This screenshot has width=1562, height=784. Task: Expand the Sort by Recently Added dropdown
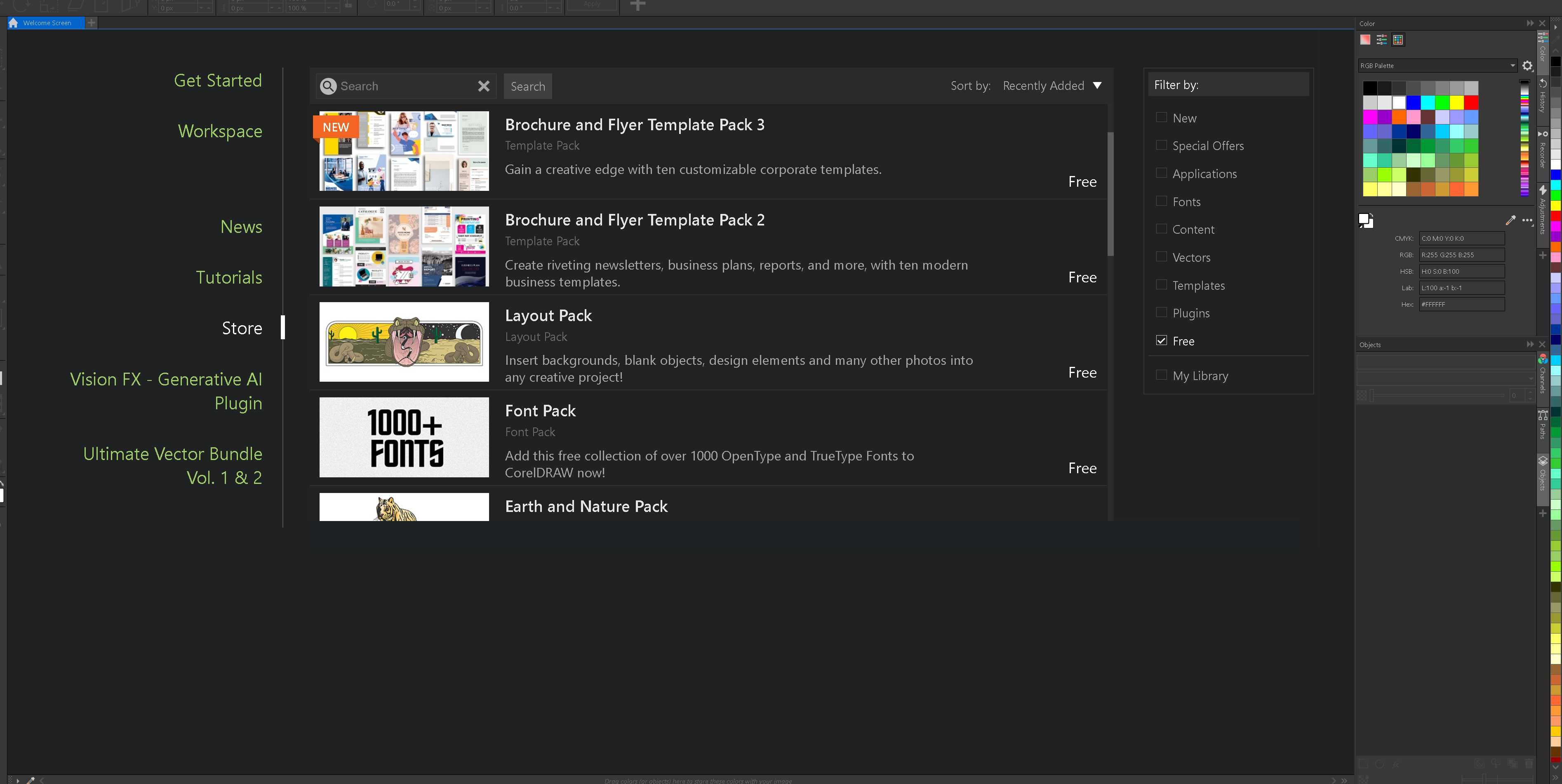pyautogui.click(x=1097, y=85)
